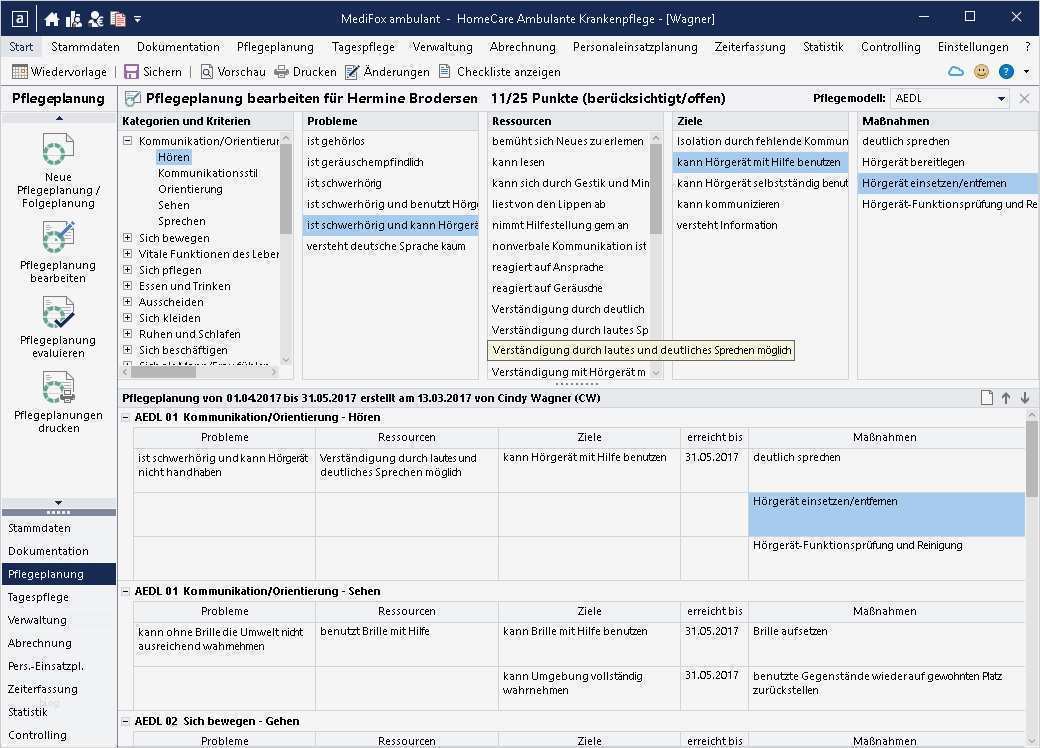
Task: Open the Tagespflege menu
Action: pyautogui.click(x=363, y=47)
